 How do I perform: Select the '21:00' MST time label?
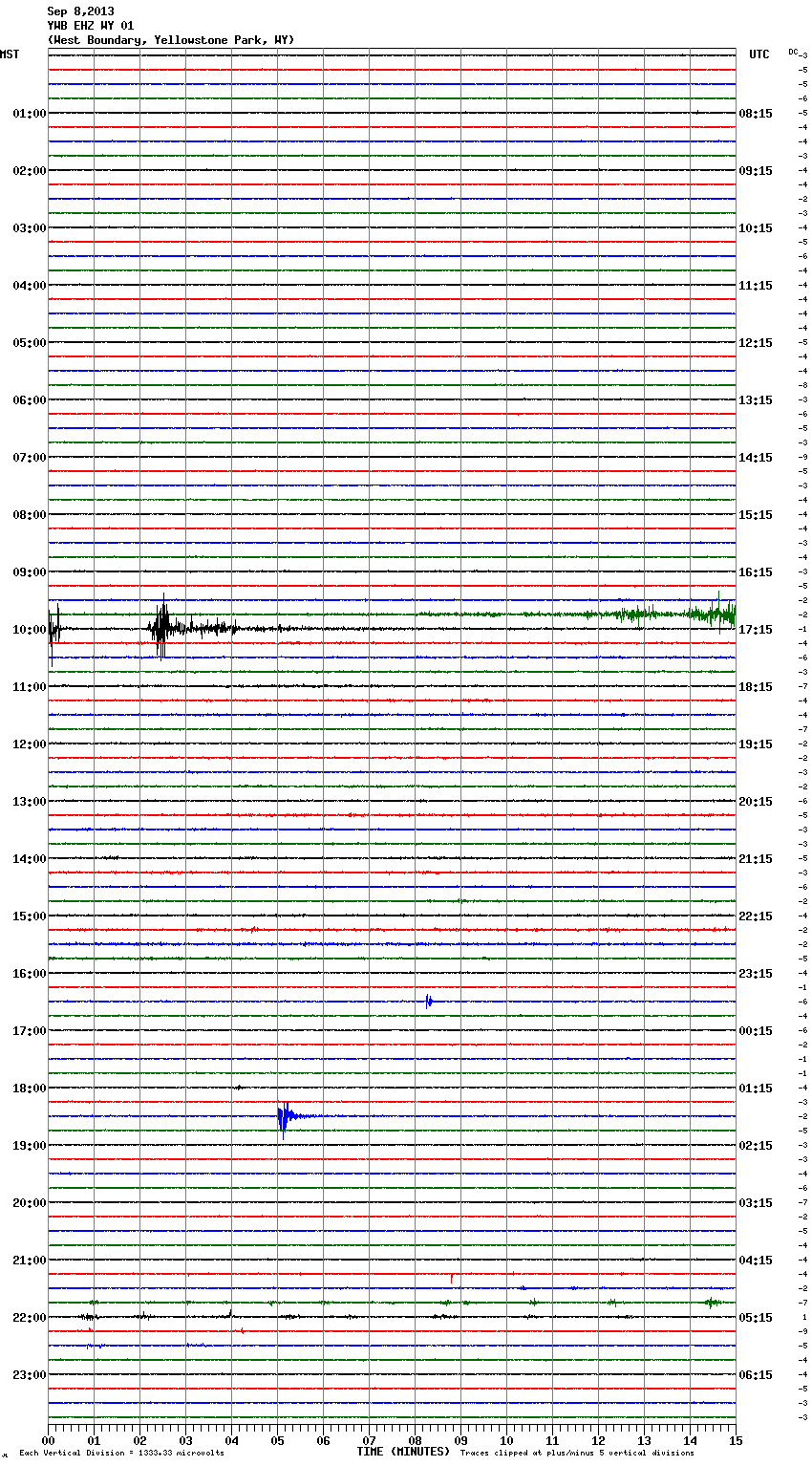tap(29, 1261)
